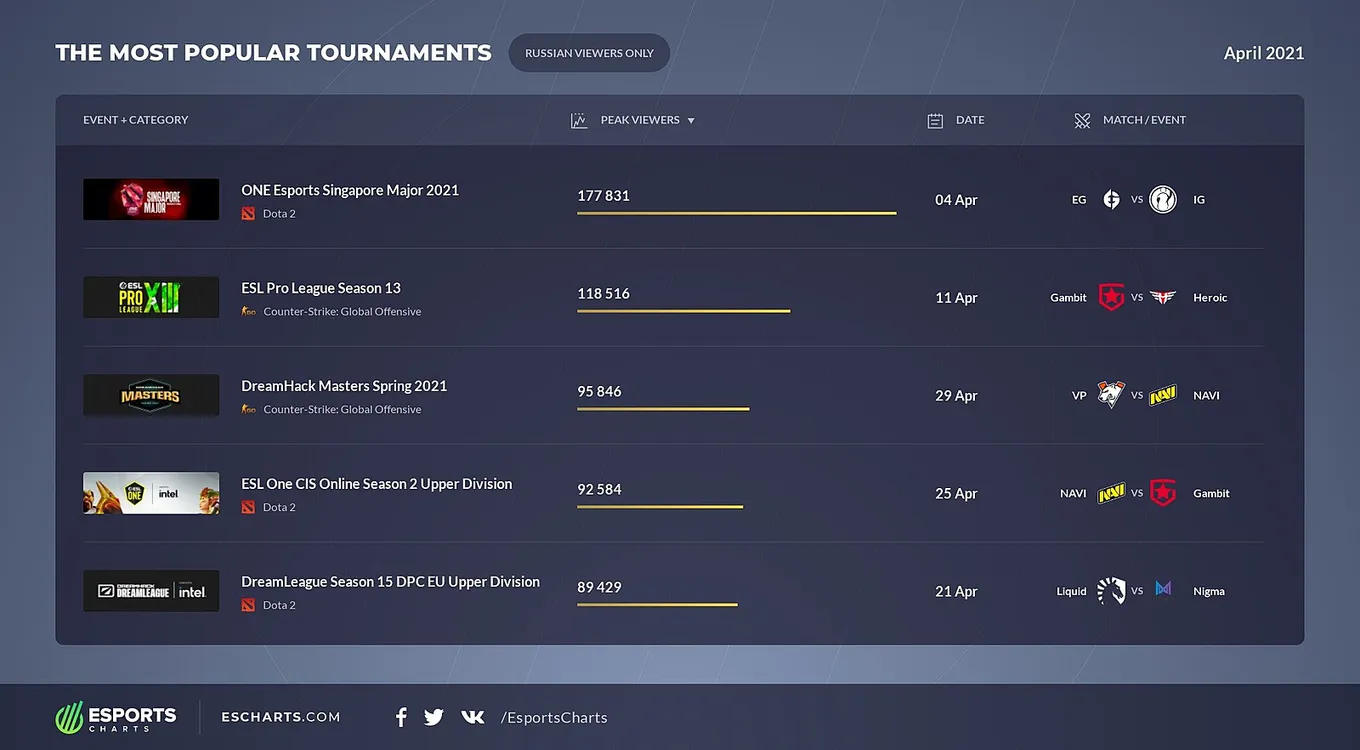
Task: Click the ESL Pro League XIII banner thumbnail
Action: coord(151,297)
